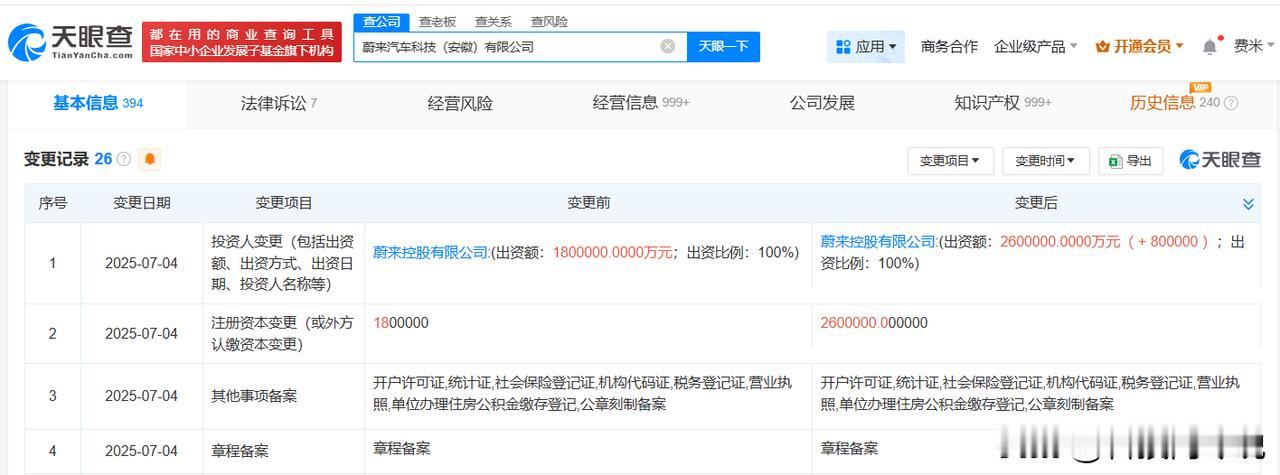Click the 变更记录 section title
The height and width of the screenshot is (475, 1280).
pos(56,159)
